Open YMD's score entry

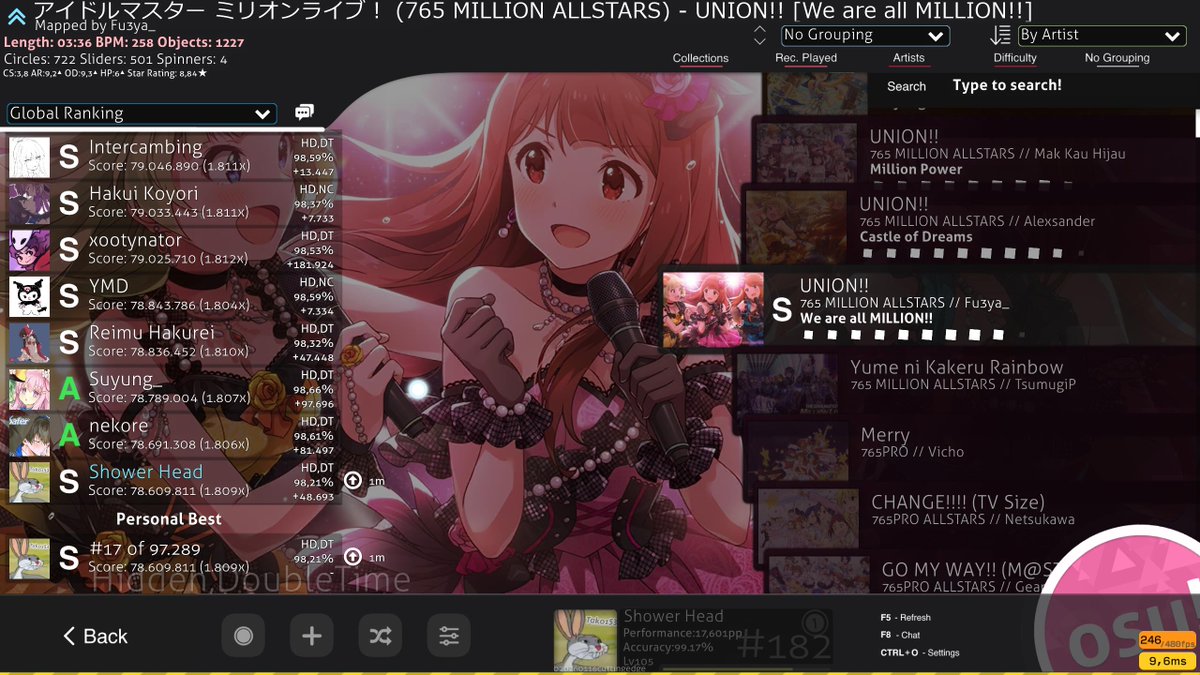(x=171, y=297)
